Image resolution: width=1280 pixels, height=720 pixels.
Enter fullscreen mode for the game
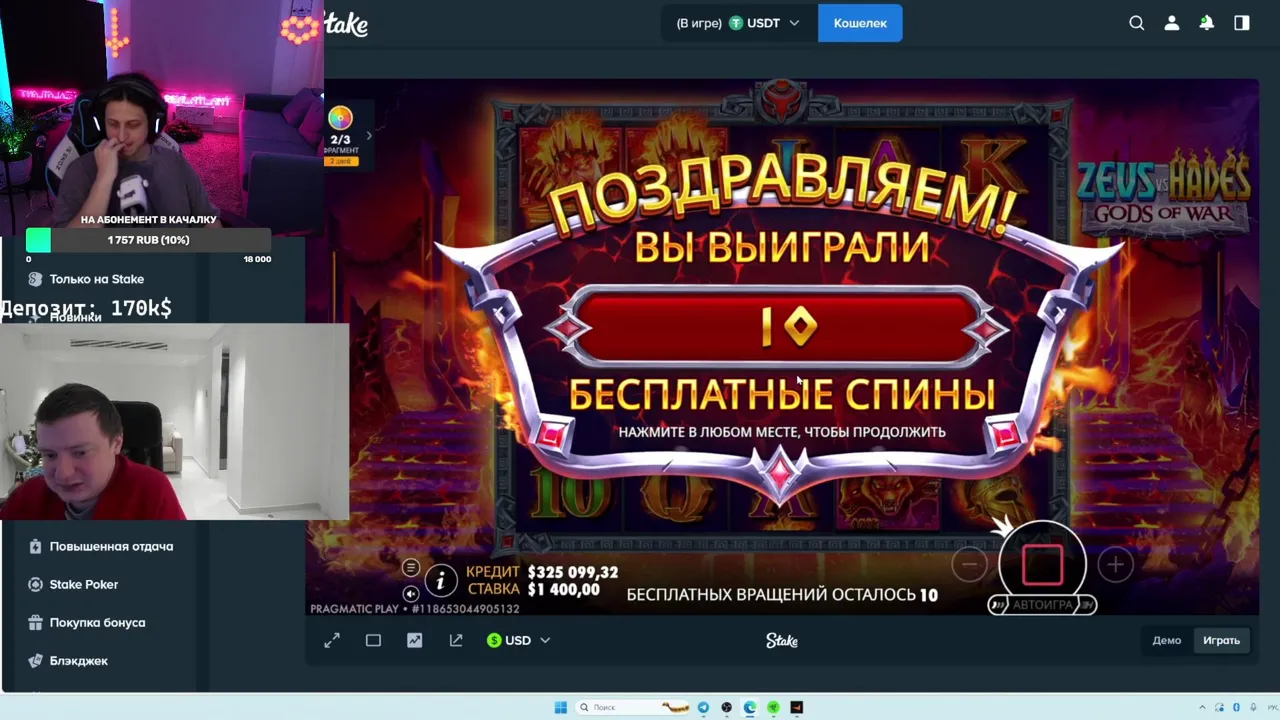(x=332, y=640)
